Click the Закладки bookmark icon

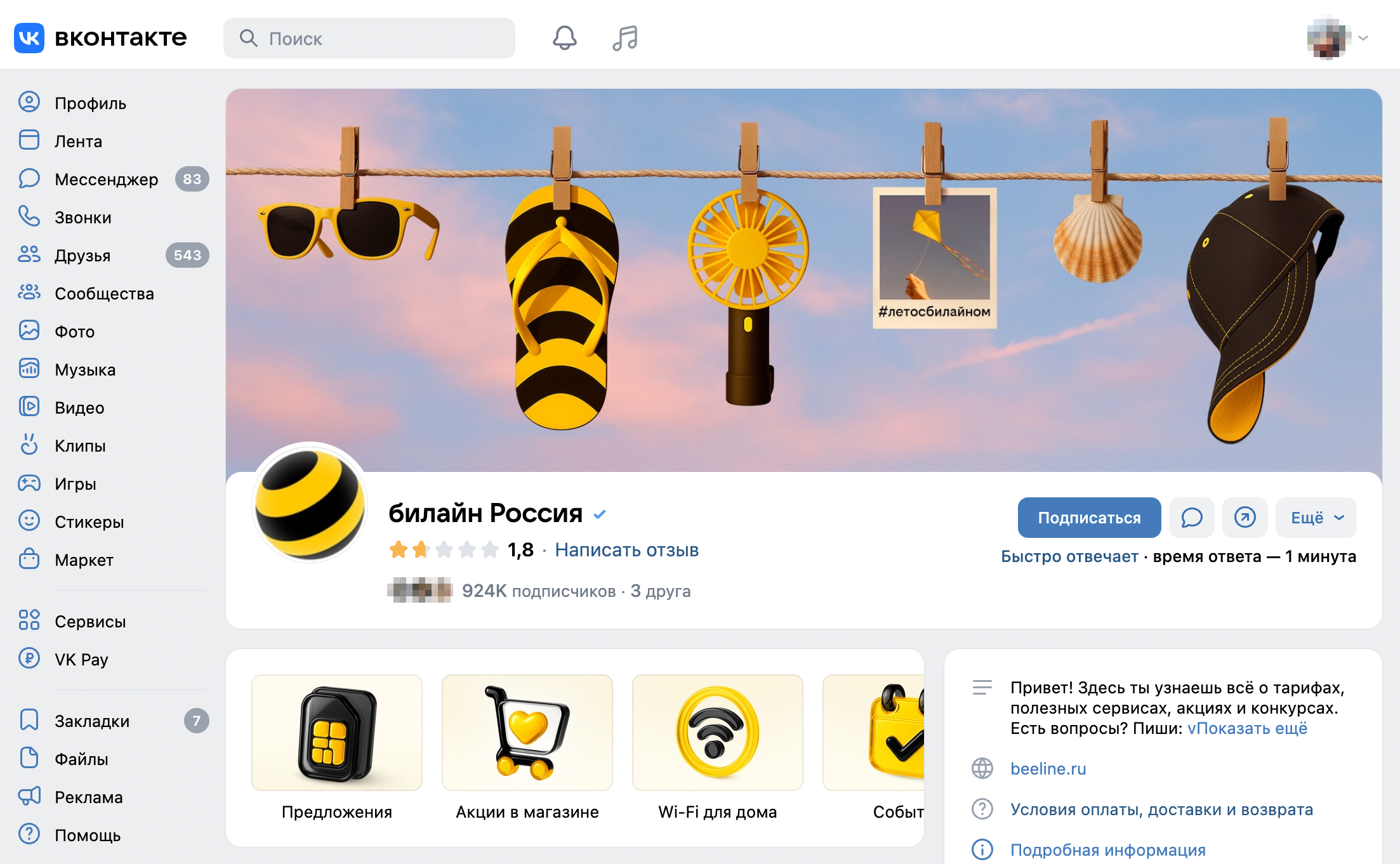click(x=29, y=720)
